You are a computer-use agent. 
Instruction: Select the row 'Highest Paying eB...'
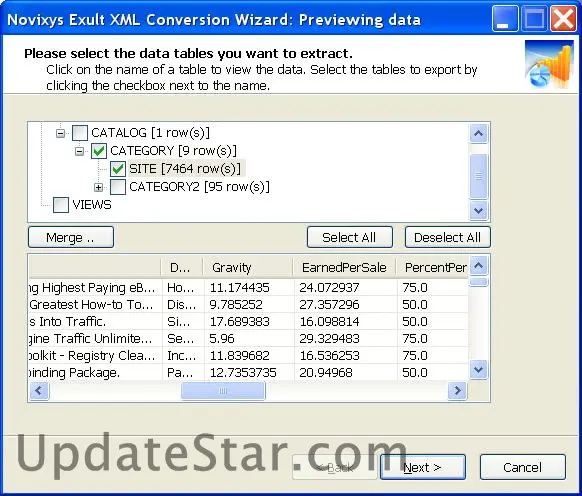(x=248, y=288)
